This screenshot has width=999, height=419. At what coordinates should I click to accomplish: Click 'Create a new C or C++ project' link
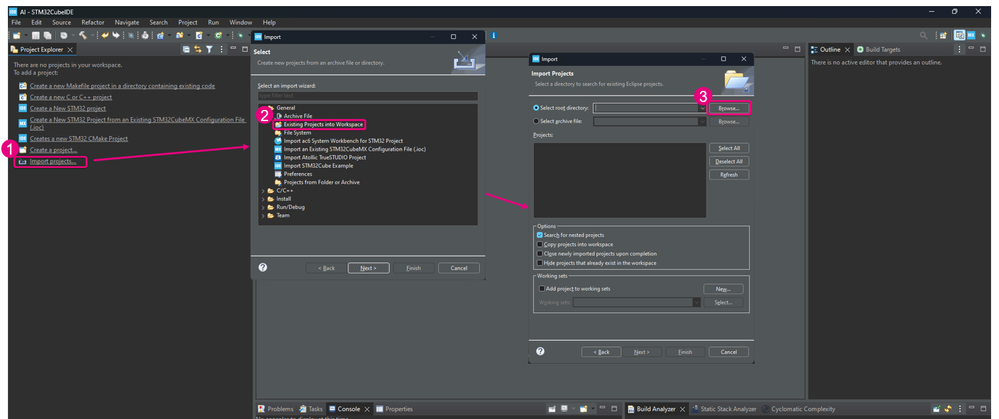[71, 97]
